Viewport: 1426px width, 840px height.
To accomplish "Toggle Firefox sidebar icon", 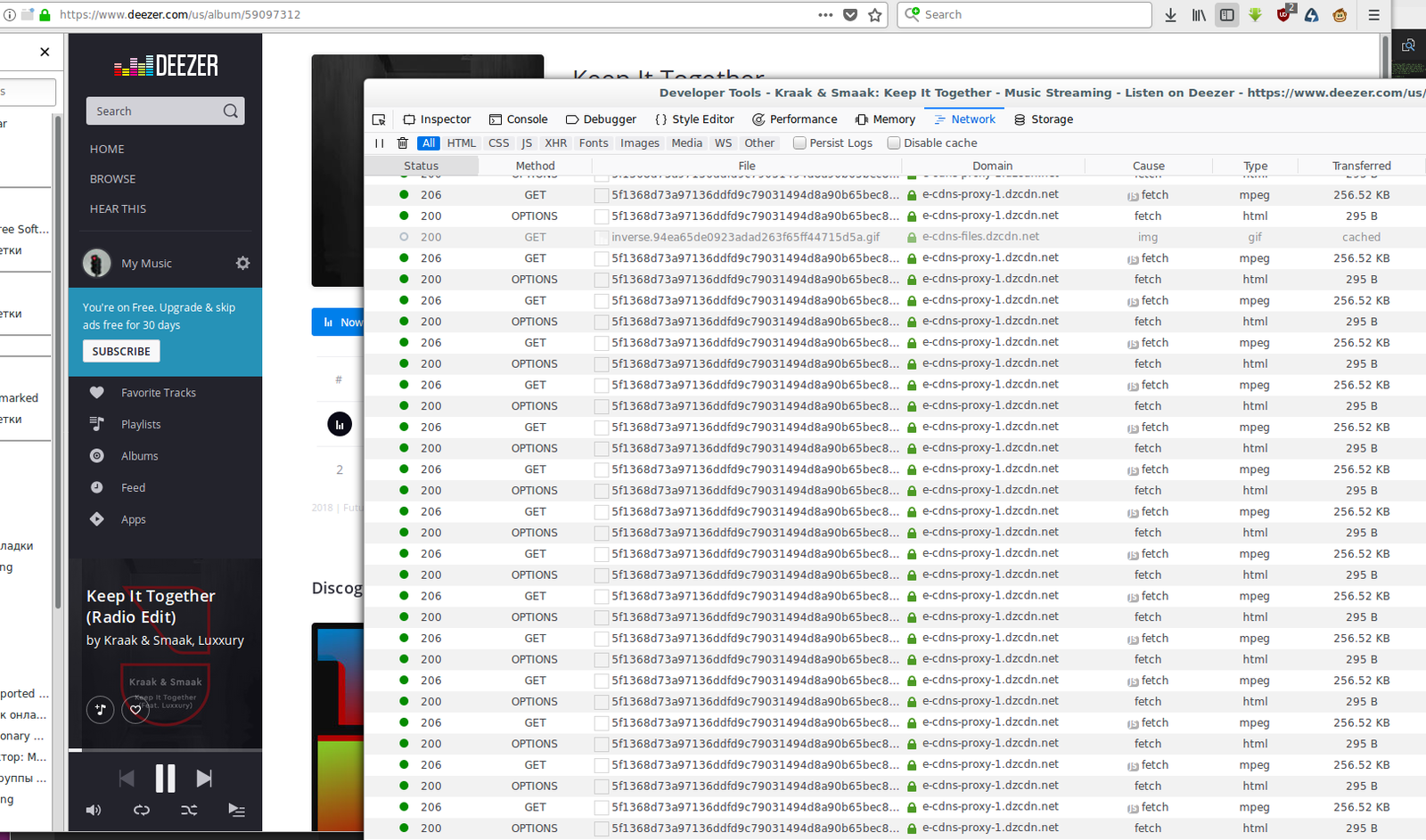I will tap(1227, 15).
